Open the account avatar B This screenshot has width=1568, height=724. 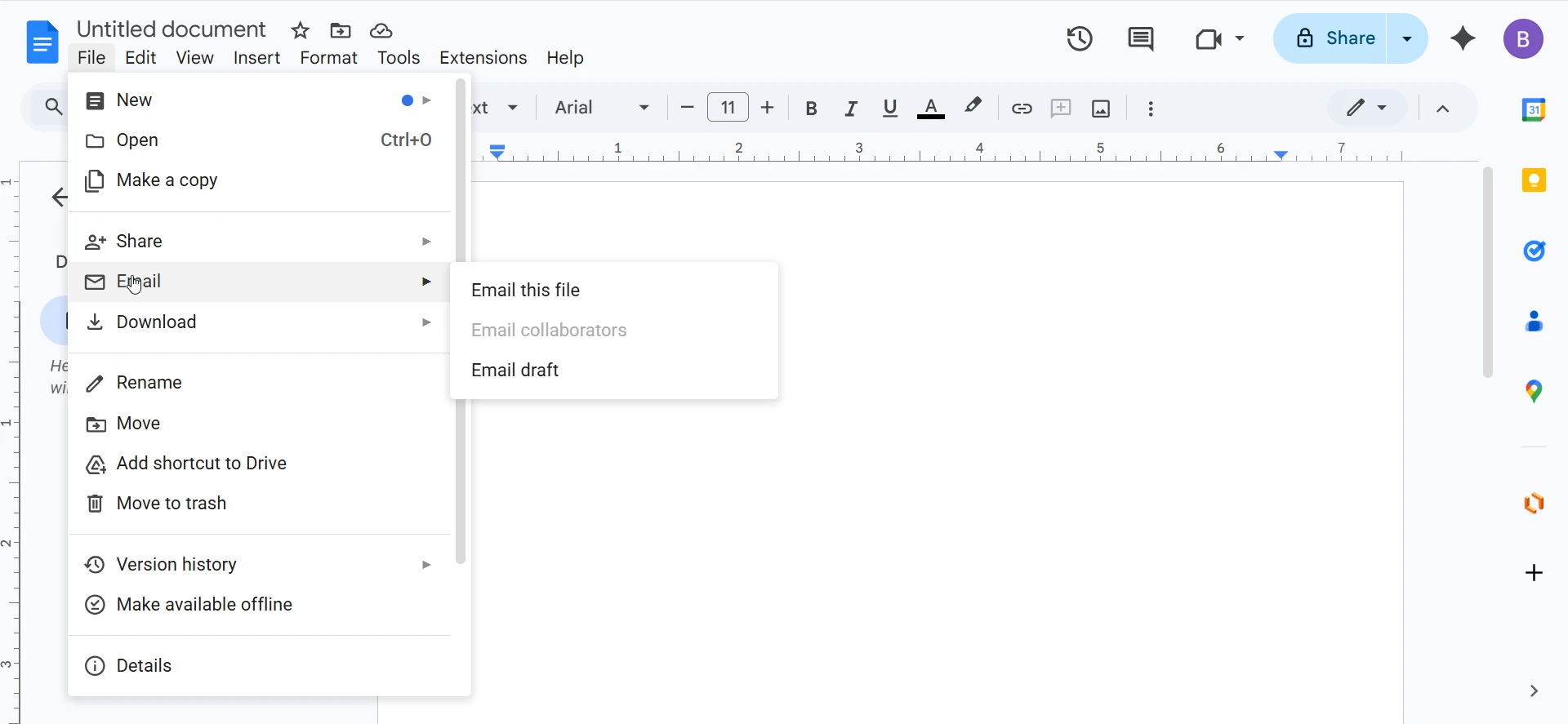1523,39
